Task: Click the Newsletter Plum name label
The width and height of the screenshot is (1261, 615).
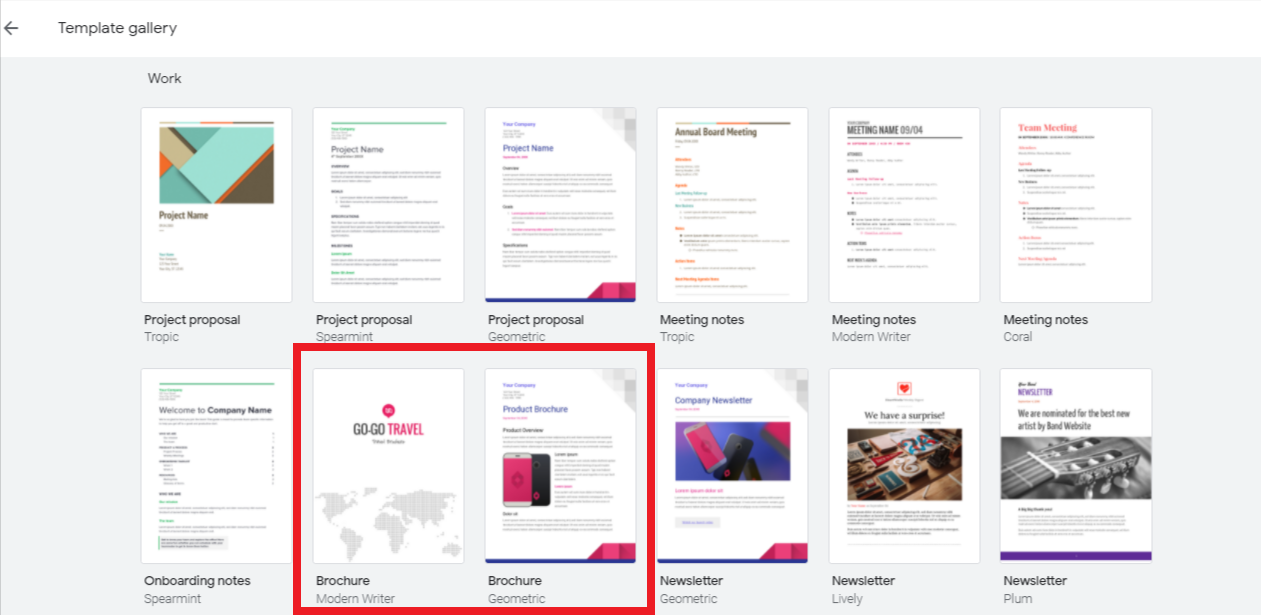Action: (x=1034, y=580)
